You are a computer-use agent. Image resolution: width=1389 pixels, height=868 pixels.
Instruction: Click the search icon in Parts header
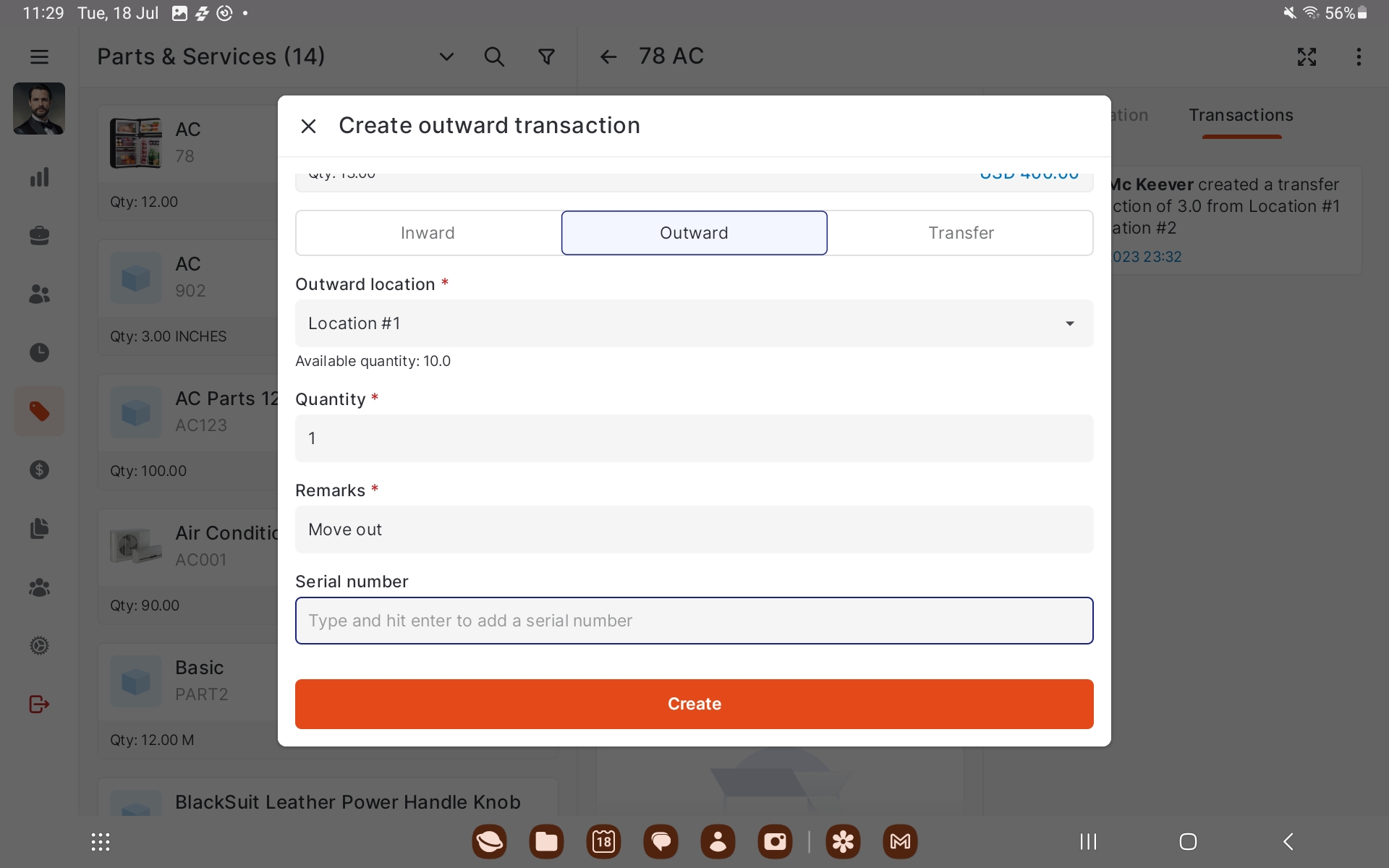click(x=494, y=56)
